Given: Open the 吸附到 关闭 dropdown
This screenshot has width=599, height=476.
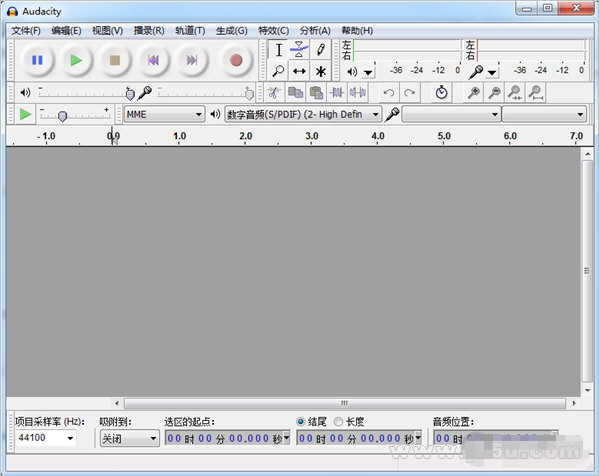Looking at the screenshot, I should coord(130,438).
